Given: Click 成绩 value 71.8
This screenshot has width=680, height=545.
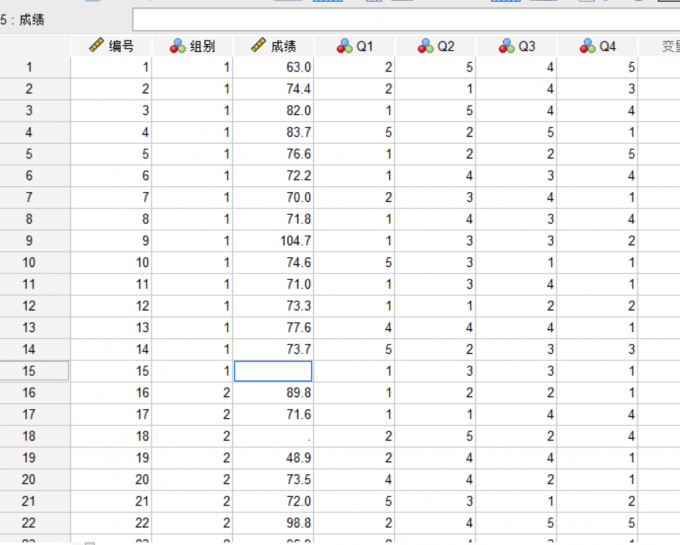Looking at the screenshot, I should [273, 219].
